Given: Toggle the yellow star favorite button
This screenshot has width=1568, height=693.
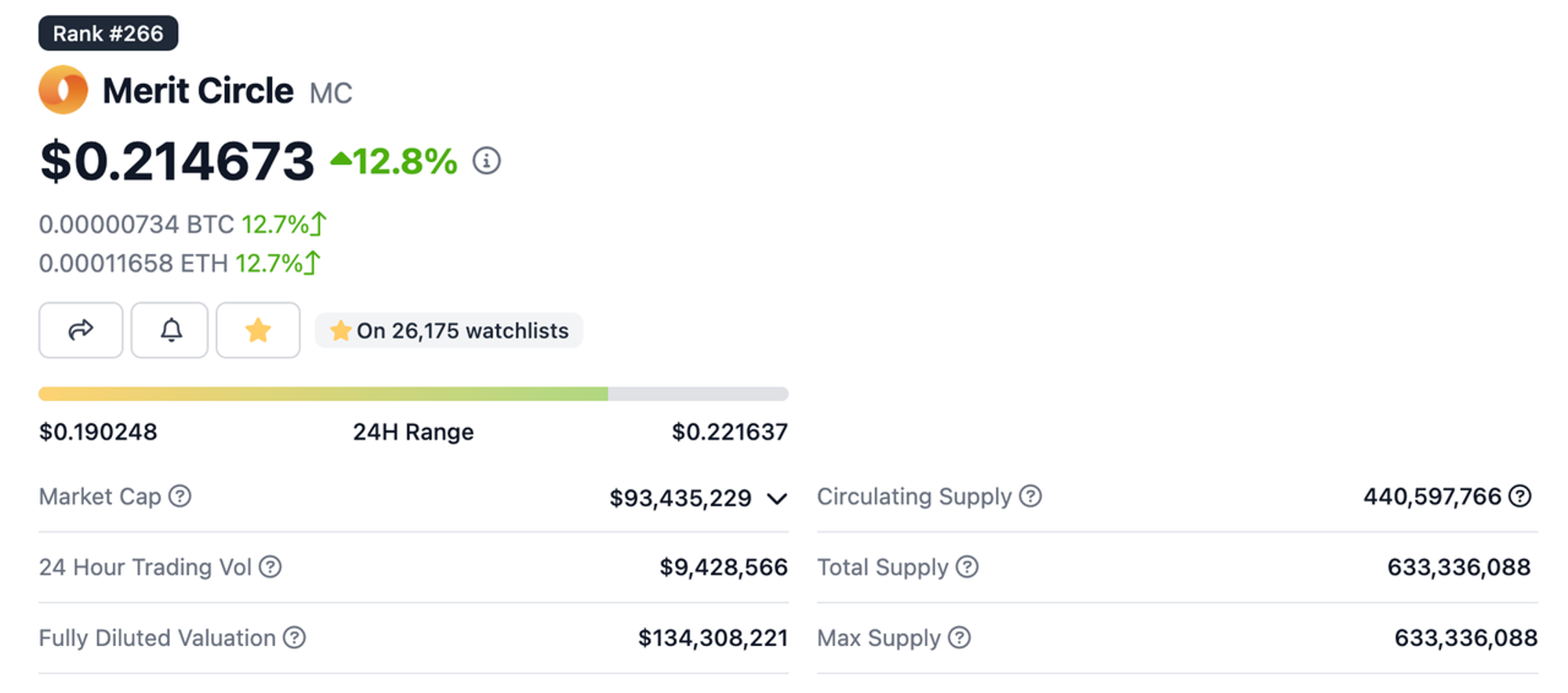Looking at the screenshot, I should pos(258,330).
